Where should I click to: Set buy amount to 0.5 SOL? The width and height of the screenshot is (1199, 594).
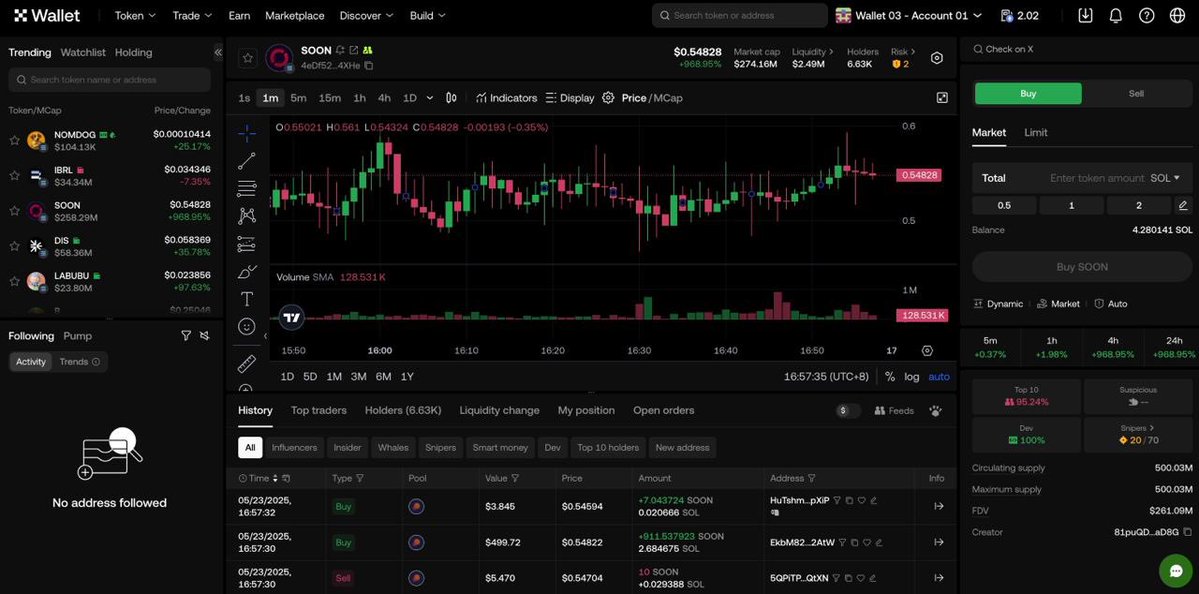1004,206
